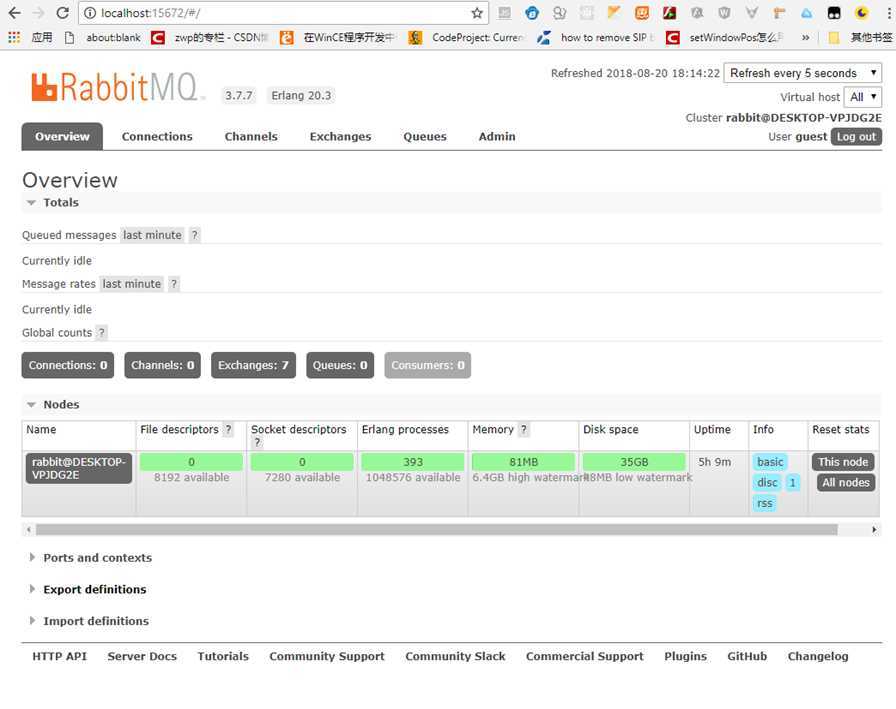Reload the page with the refresh icon
This screenshot has height=709, width=896.
click(x=63, y=13)
